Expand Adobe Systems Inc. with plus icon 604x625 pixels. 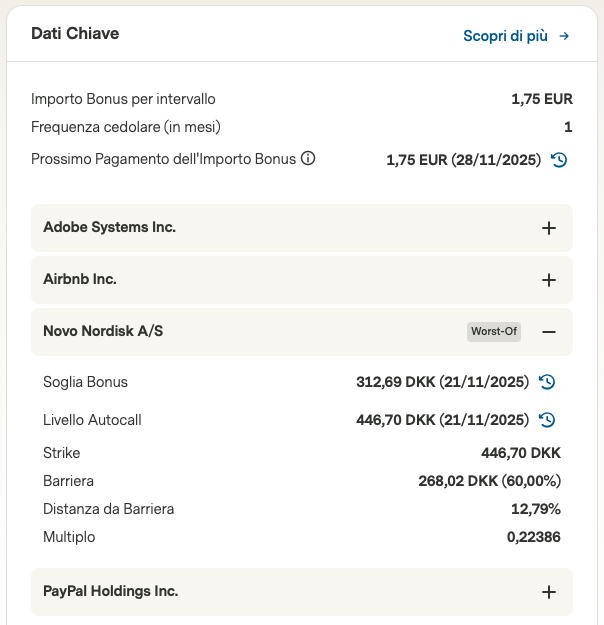tap(548, 228)
